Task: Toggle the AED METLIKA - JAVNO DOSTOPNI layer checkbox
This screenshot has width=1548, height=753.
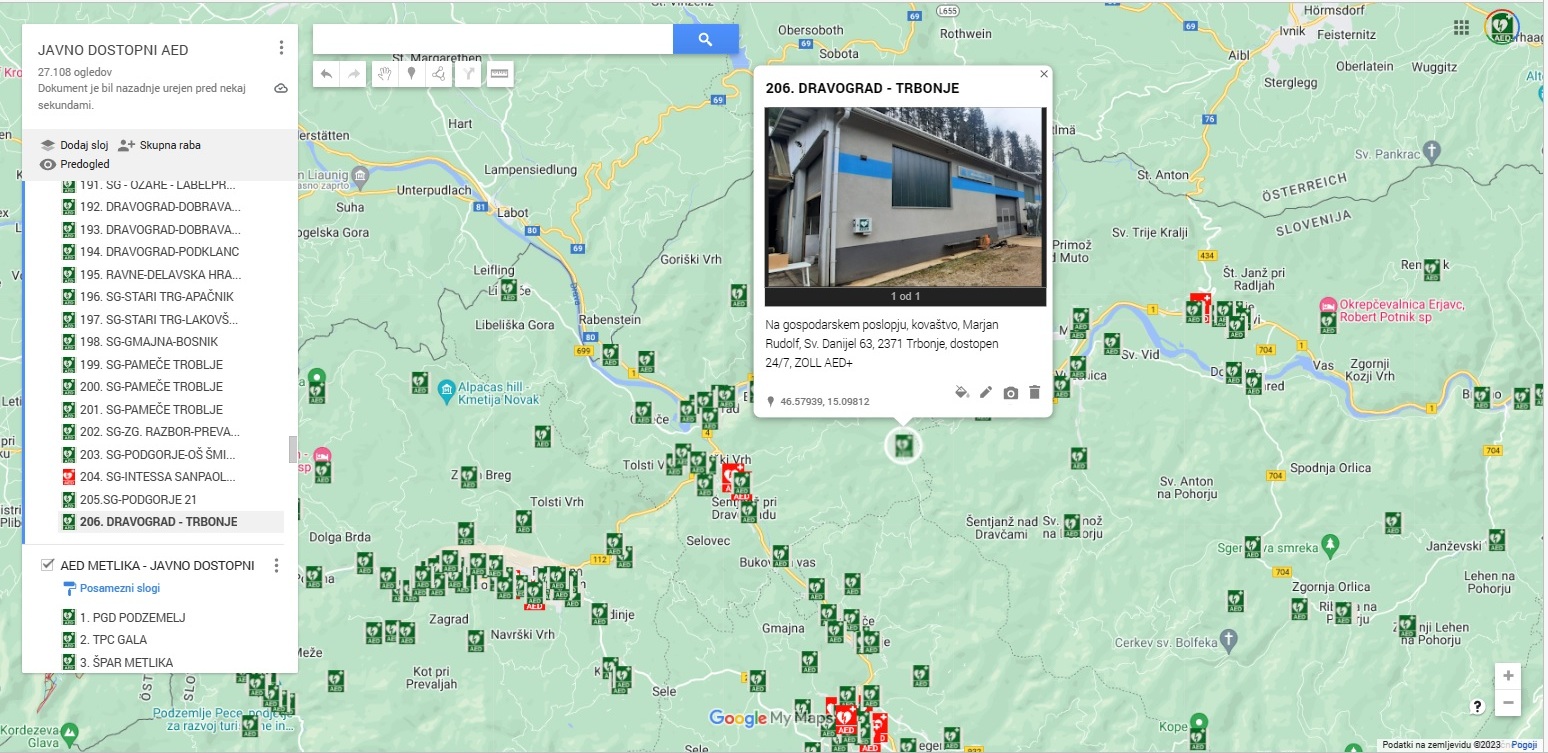Action: pyautogui.click(x=46, y=565)
